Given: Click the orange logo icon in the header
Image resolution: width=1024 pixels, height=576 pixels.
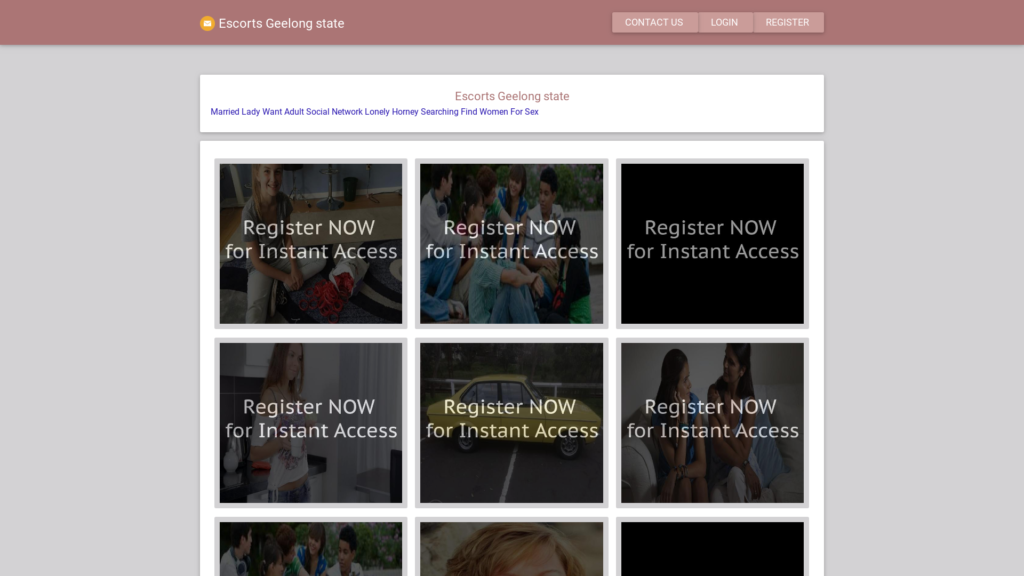Looking at the screenshot, I should [207, 23].
